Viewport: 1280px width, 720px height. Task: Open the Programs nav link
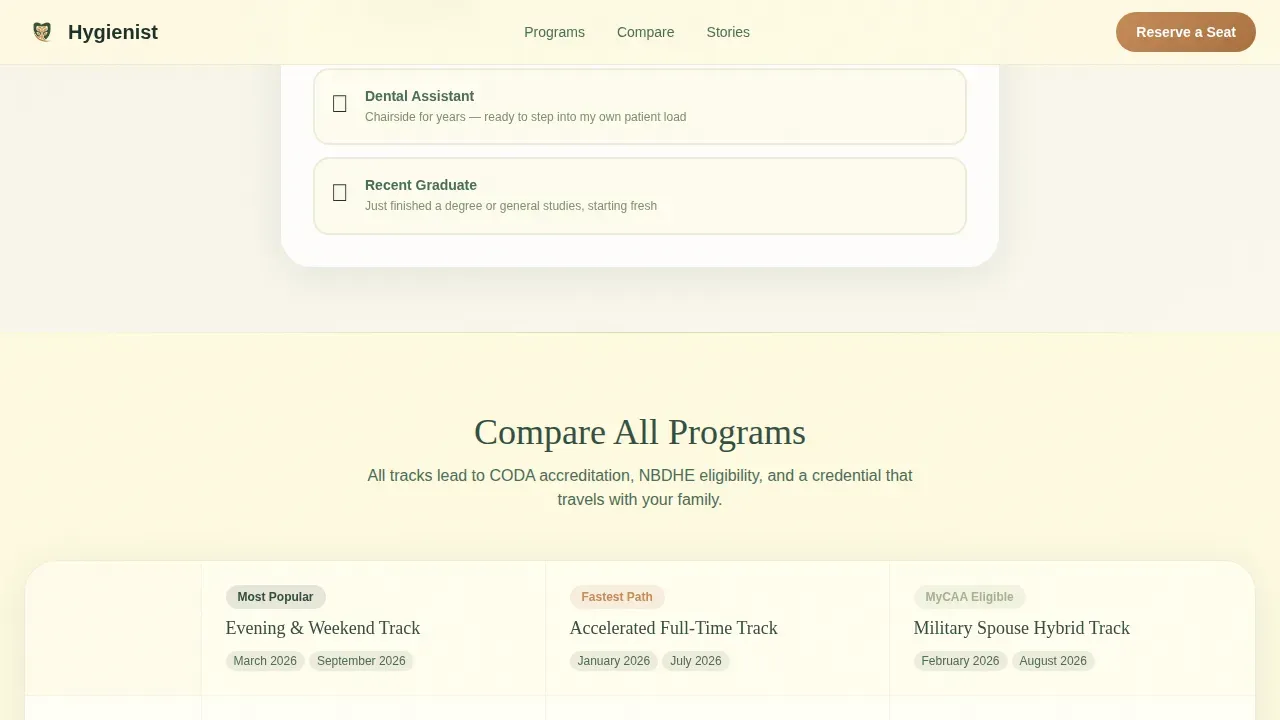[554, 32]
